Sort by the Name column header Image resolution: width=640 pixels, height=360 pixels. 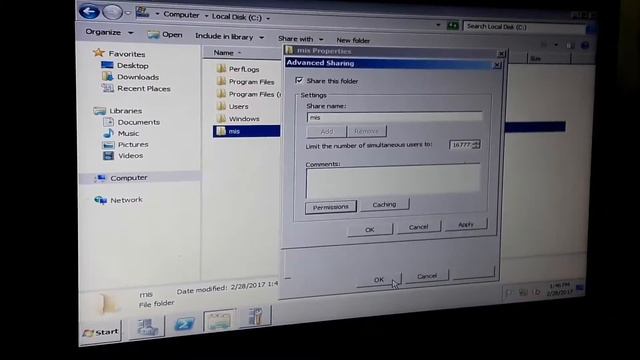coord(224,53)
